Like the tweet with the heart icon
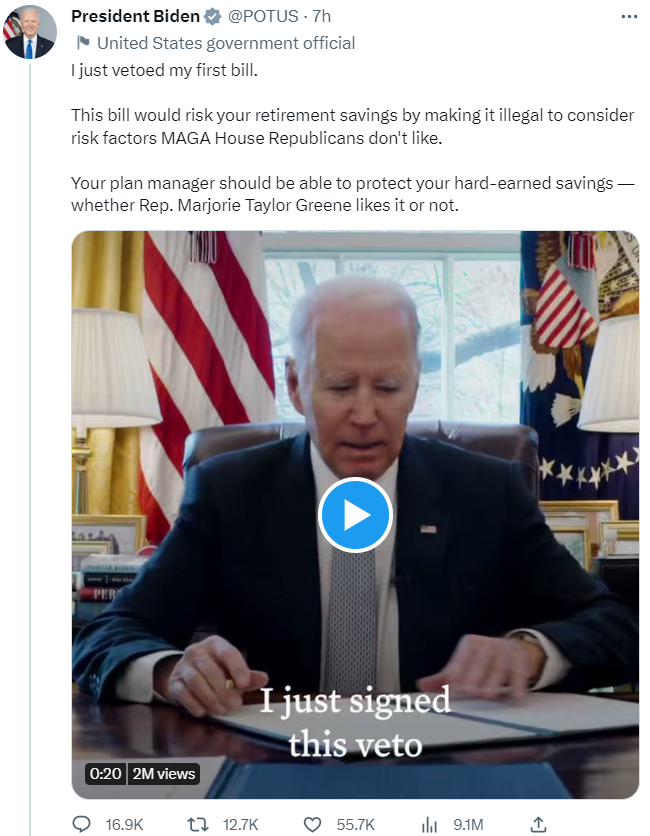Image resolution: width=650 pixels, height=836 pixels. click(312, 824)
